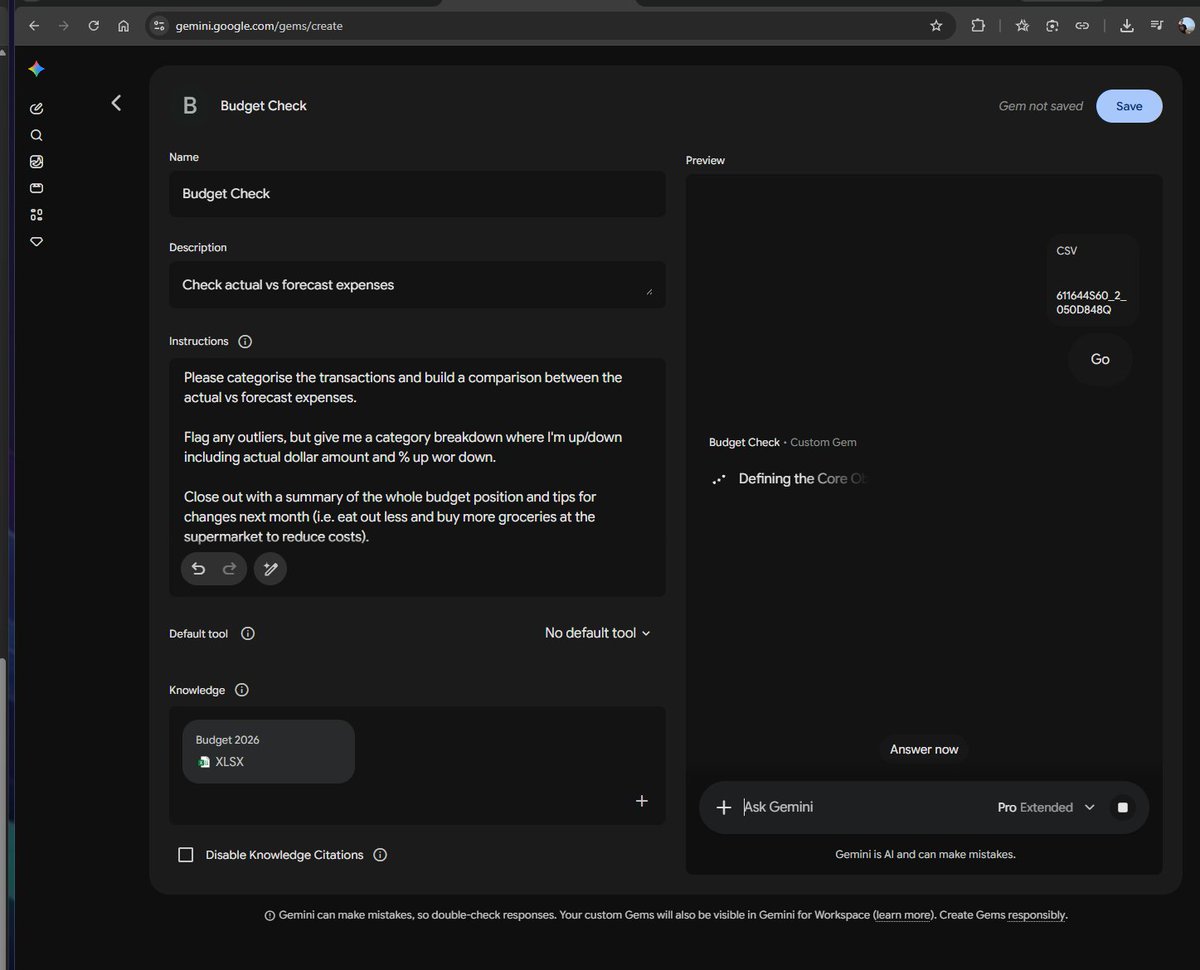Open browser downloads icon
This screenshot has width=1200, height=970.
click(1127, 26)
